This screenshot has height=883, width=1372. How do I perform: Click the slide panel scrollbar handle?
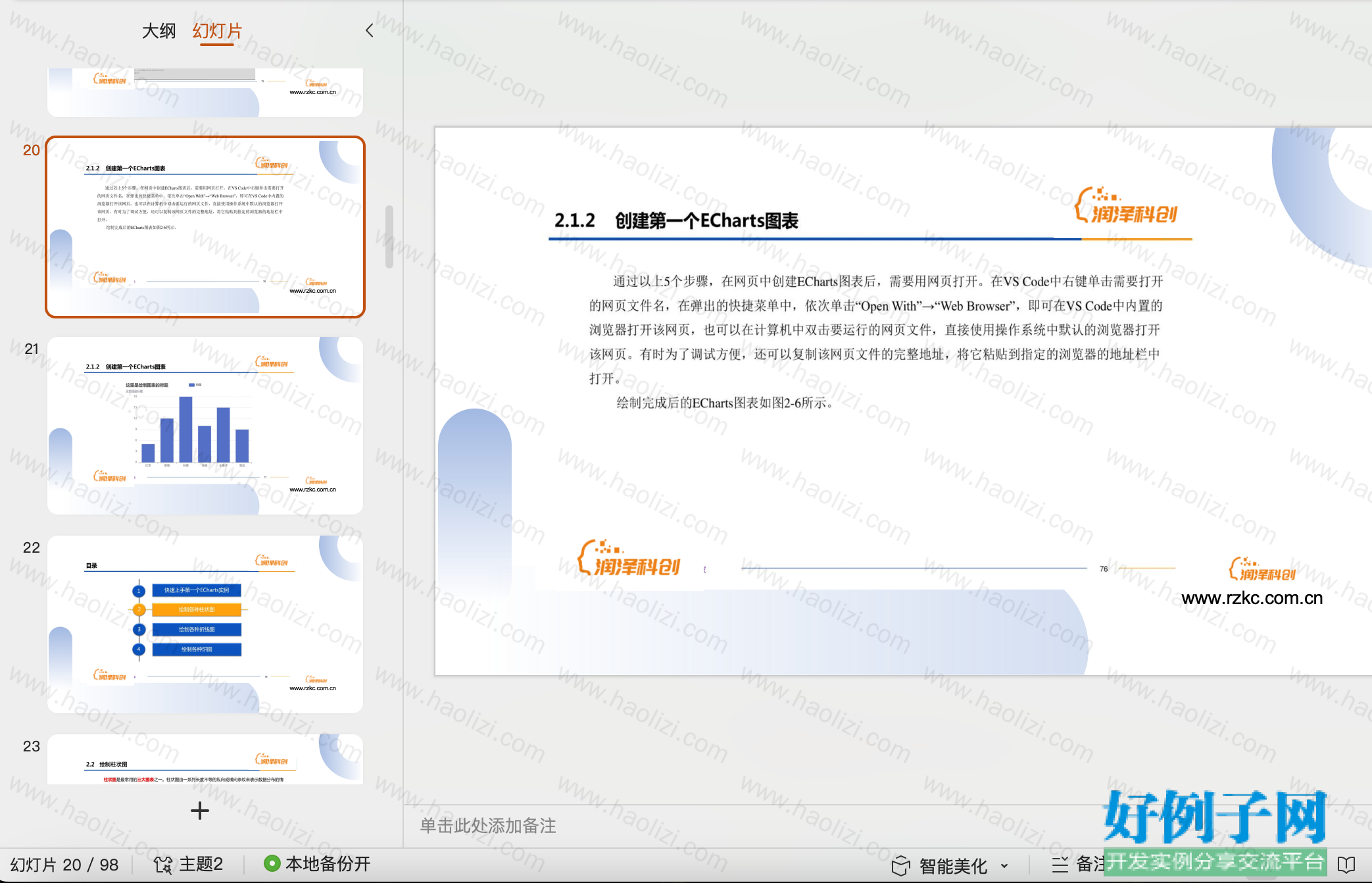[x=389, y=237]
